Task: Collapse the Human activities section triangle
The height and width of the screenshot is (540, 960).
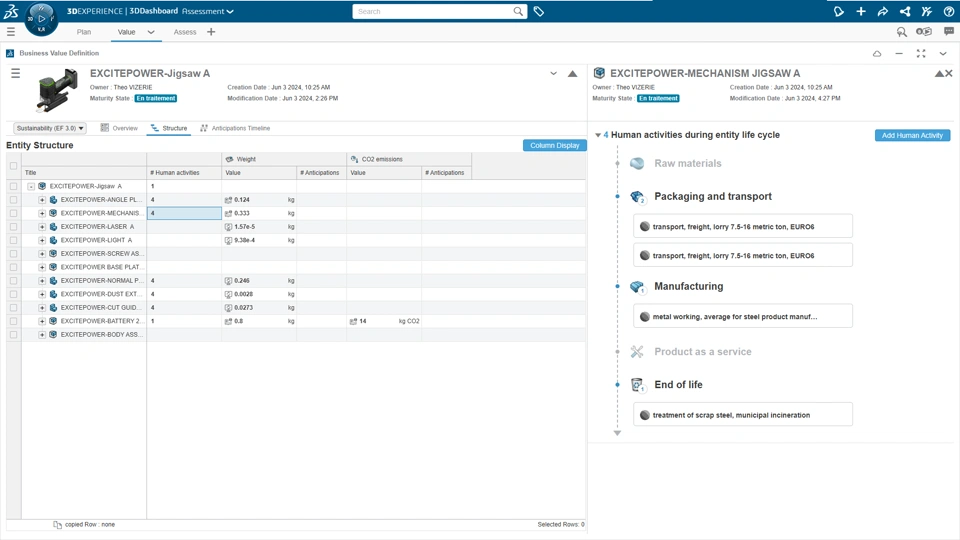Action: point(598,135)
